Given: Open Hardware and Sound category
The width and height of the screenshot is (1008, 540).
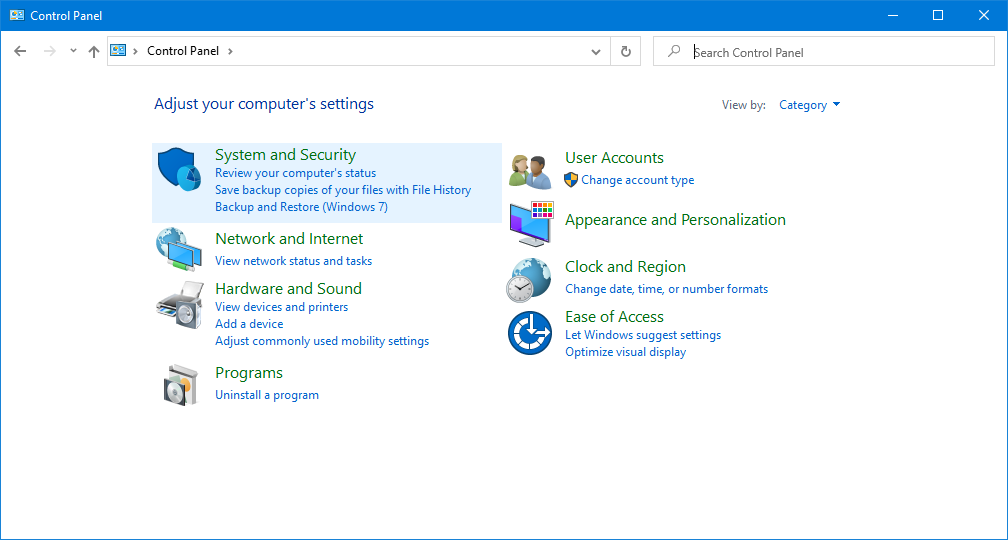Looking at the screenshot, I should click(289, 289).
